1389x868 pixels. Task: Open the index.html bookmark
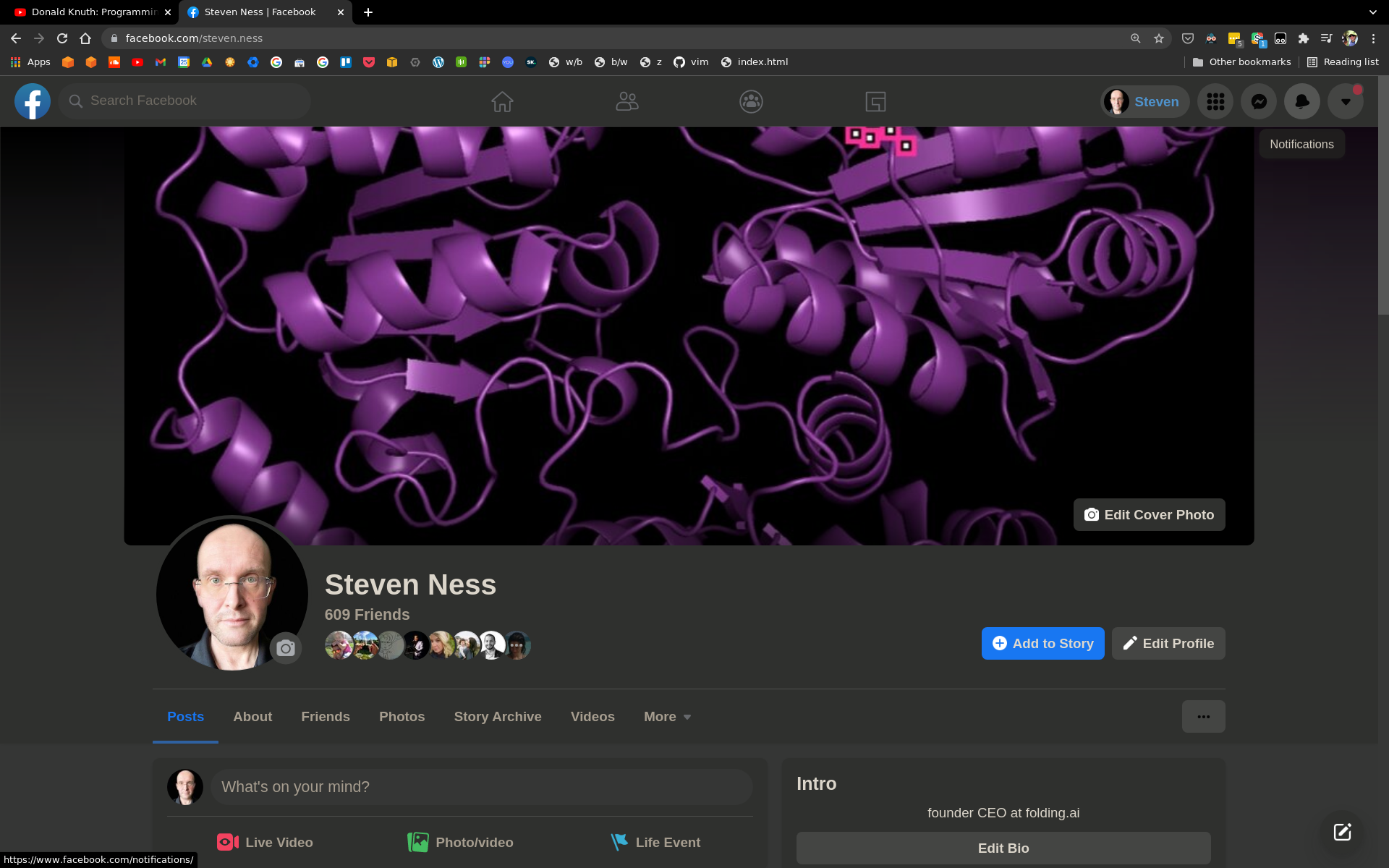coord(755,62)
